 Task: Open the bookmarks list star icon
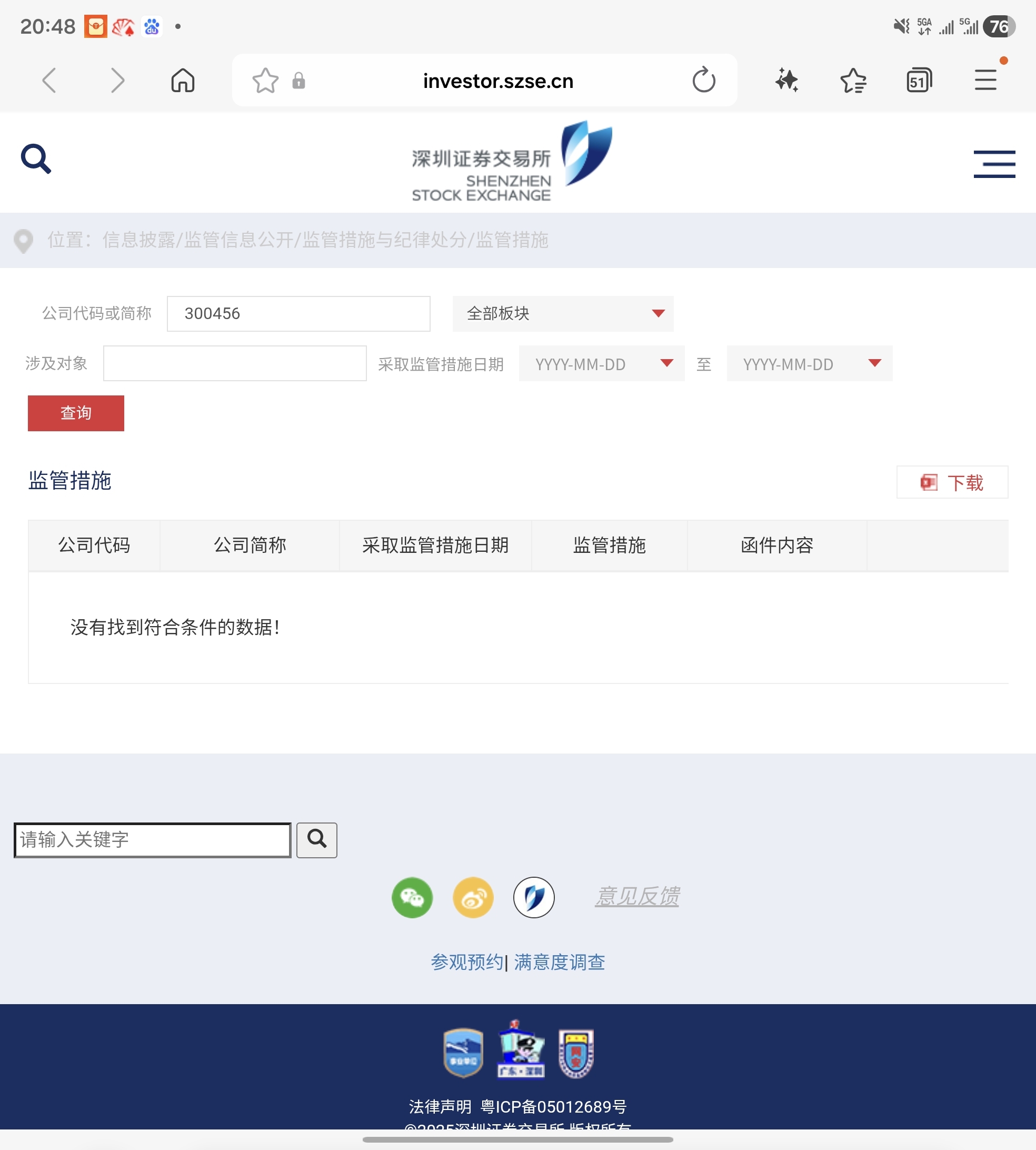pyautogui.click(x=853, y=80)
